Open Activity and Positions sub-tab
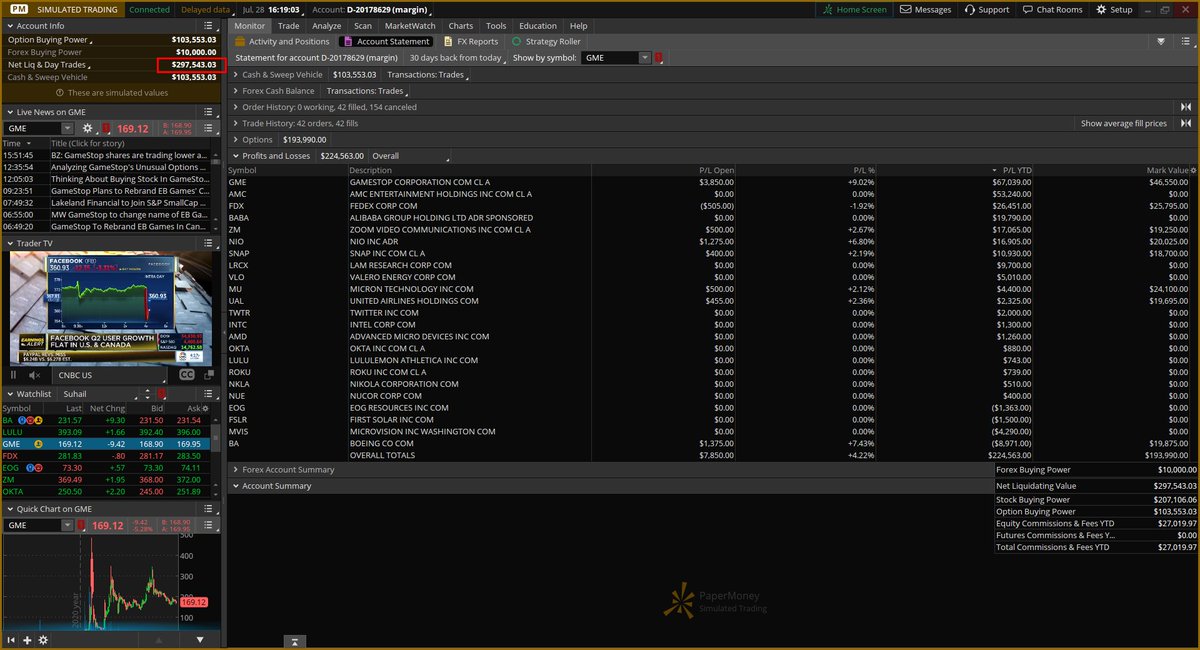Viewport: 1200px width, 650px height. click(x=282, y=42)
